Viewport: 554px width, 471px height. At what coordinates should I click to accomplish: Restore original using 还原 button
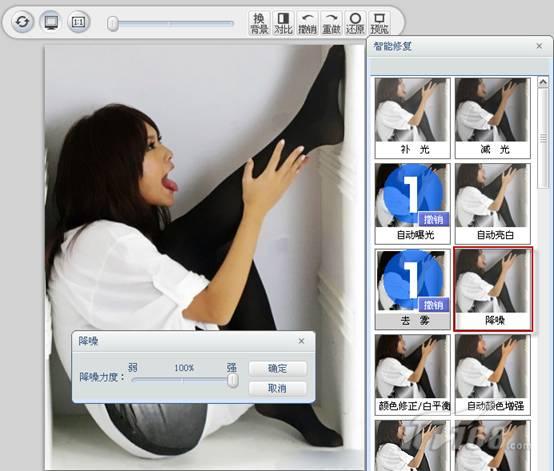click(355, 23)
